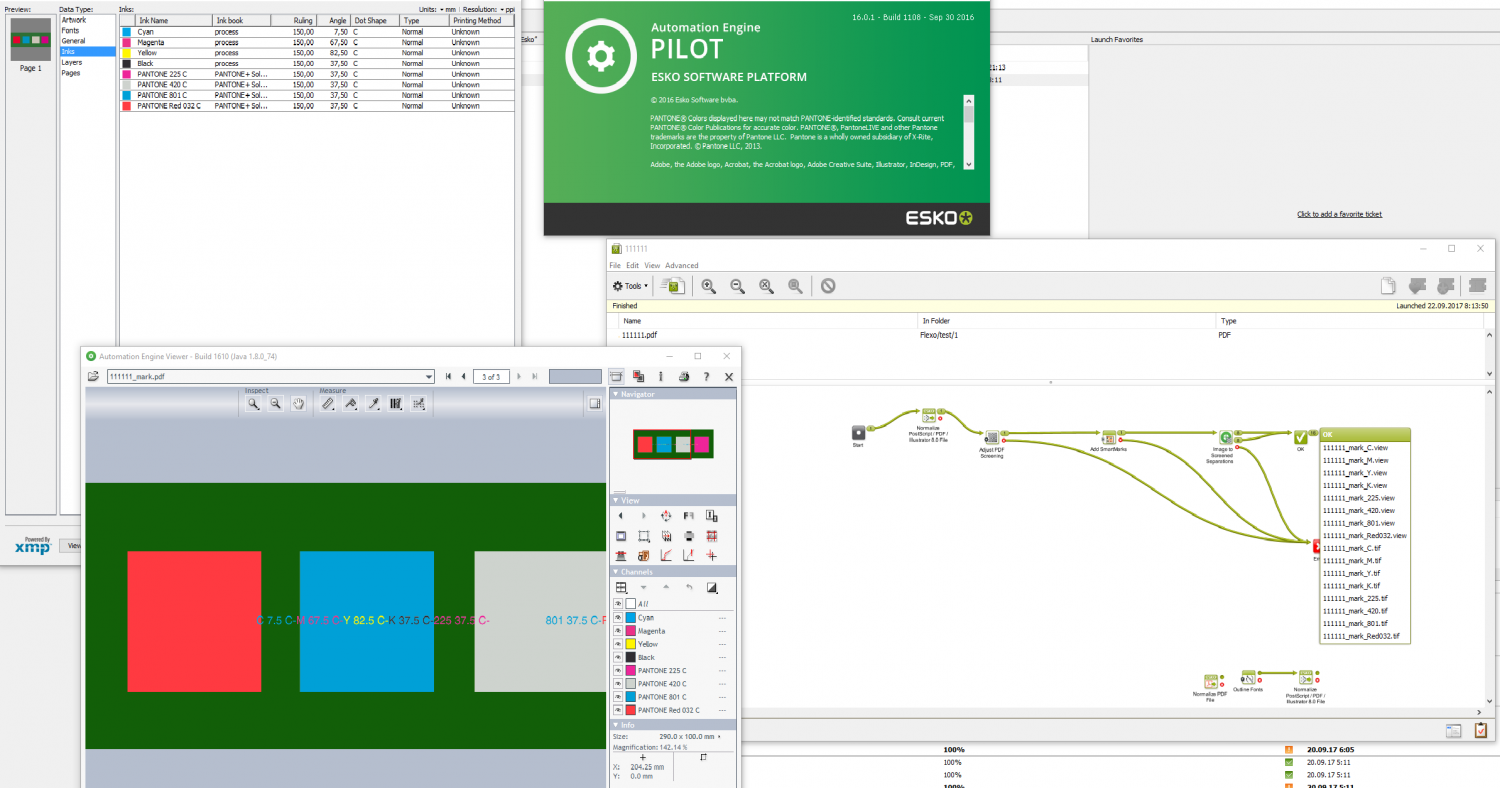Select Inks in Data Type list
Screen dimensions: 1500x788
[87, 51]
